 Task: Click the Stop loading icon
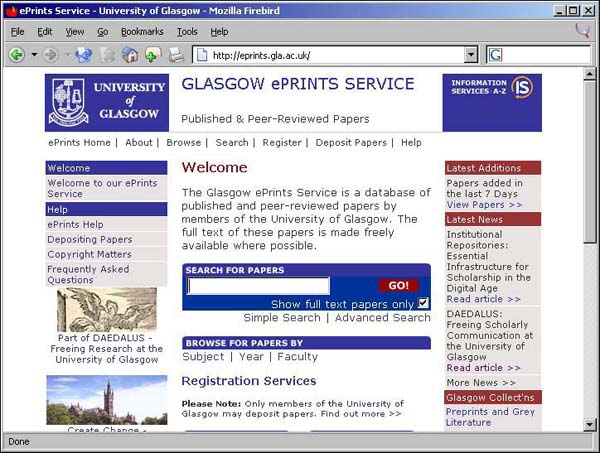pos(107,55)
